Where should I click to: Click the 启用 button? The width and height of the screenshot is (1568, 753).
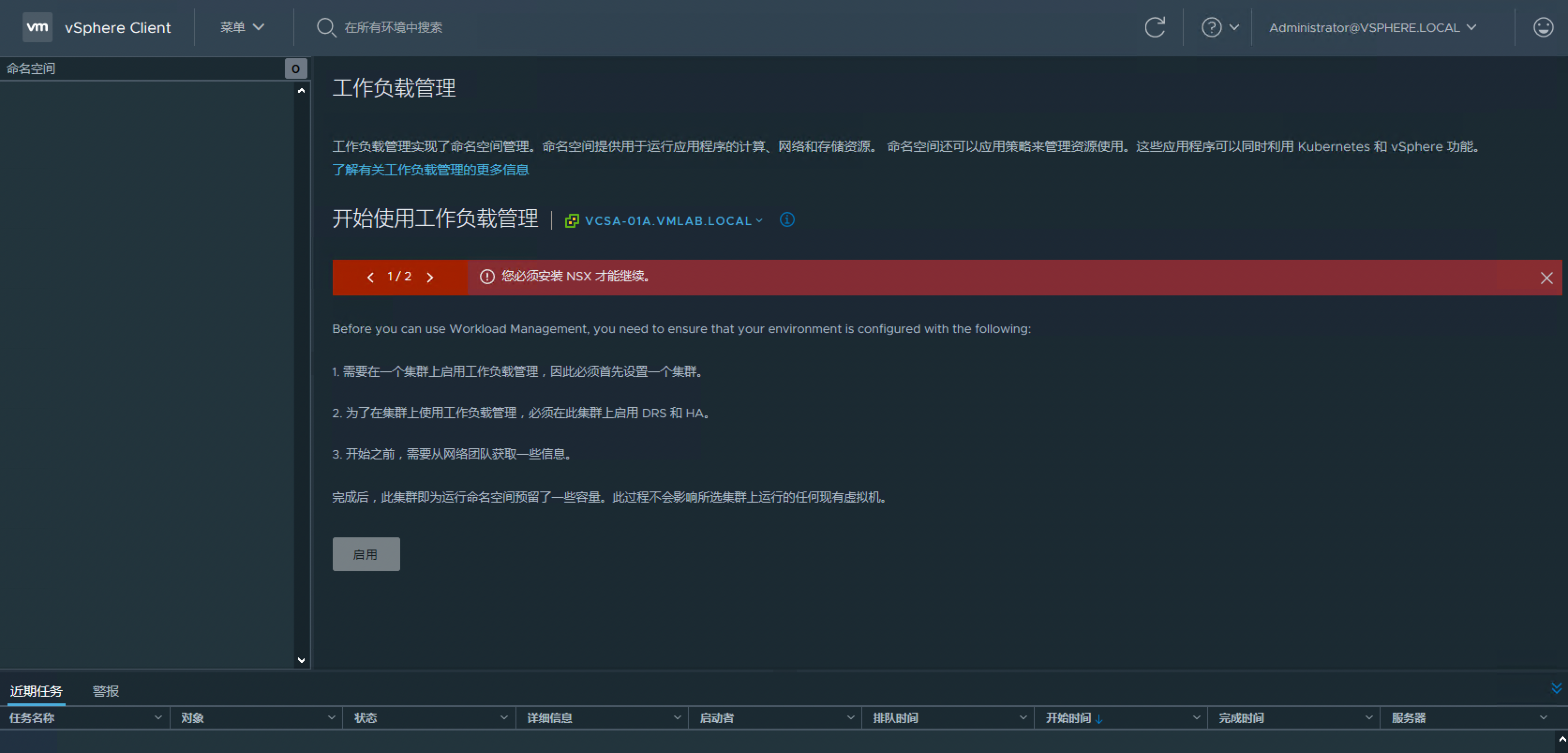[366, 554]
